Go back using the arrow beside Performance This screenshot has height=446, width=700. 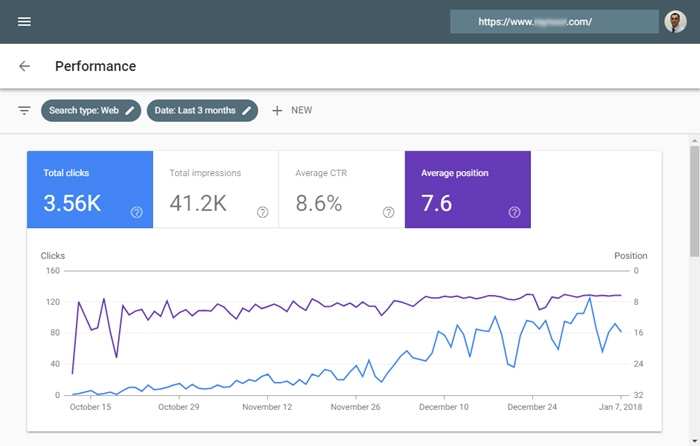coord(24,66)
